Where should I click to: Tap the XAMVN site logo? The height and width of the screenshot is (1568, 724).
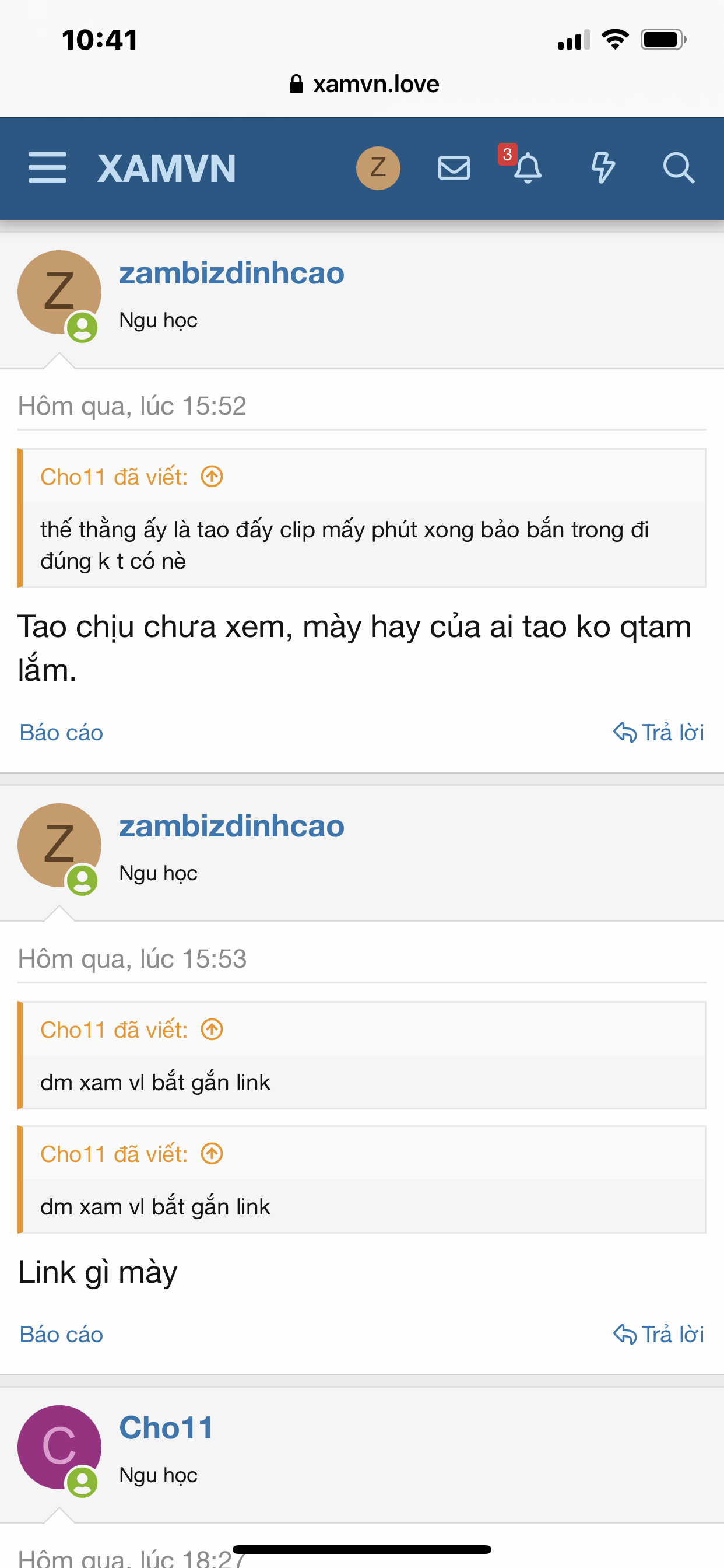167,169
